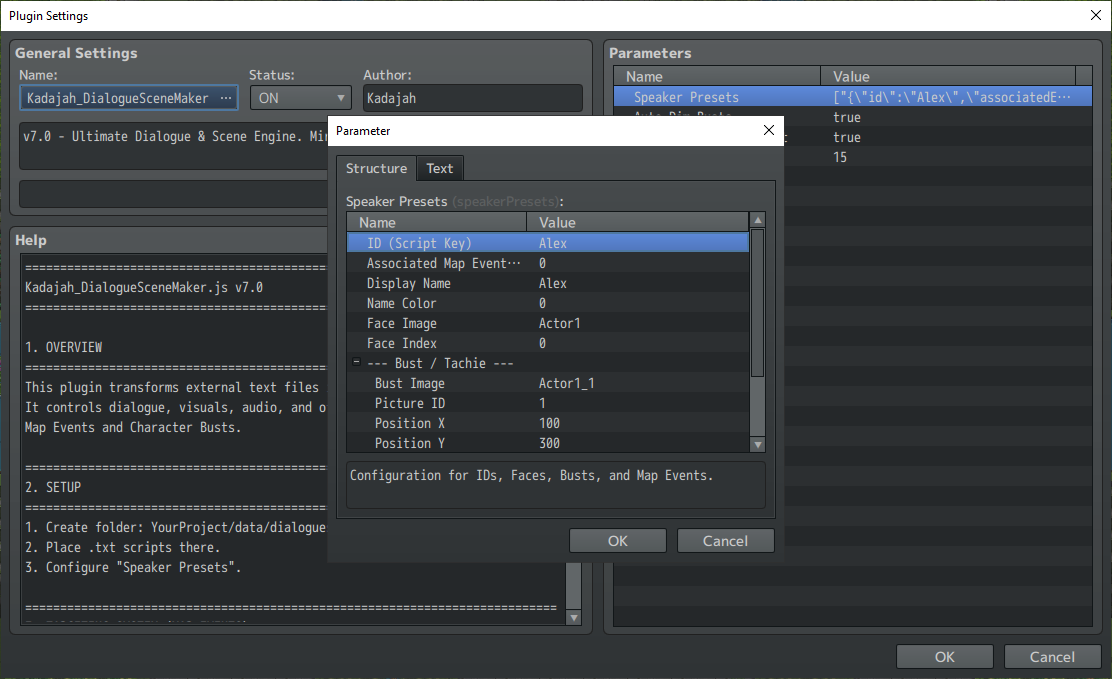Select the ID (Script Key) row
The width and height of the screenshot is (1112, 679).
tap(547, 243)
